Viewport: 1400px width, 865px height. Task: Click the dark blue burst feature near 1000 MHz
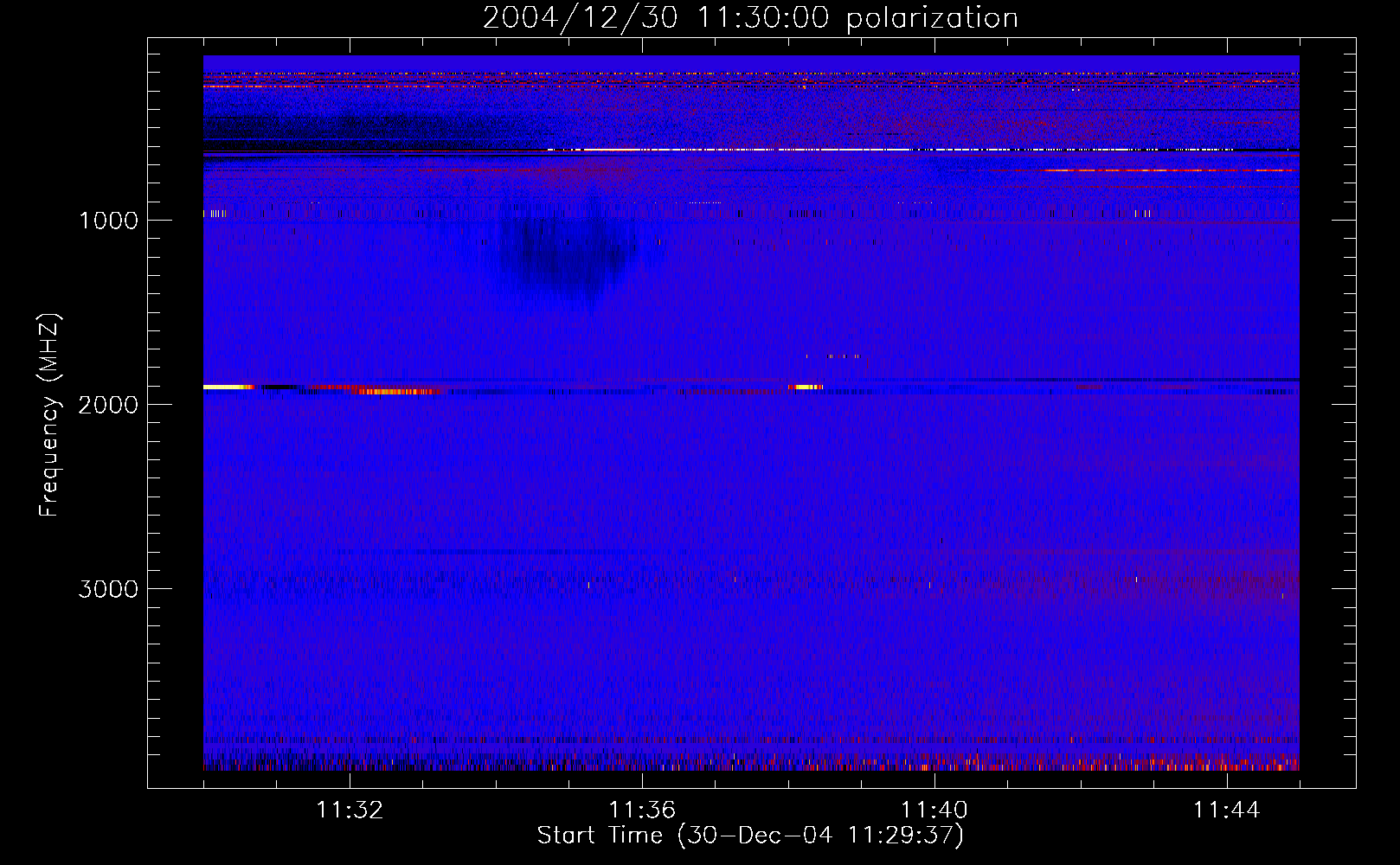[567, 251]
